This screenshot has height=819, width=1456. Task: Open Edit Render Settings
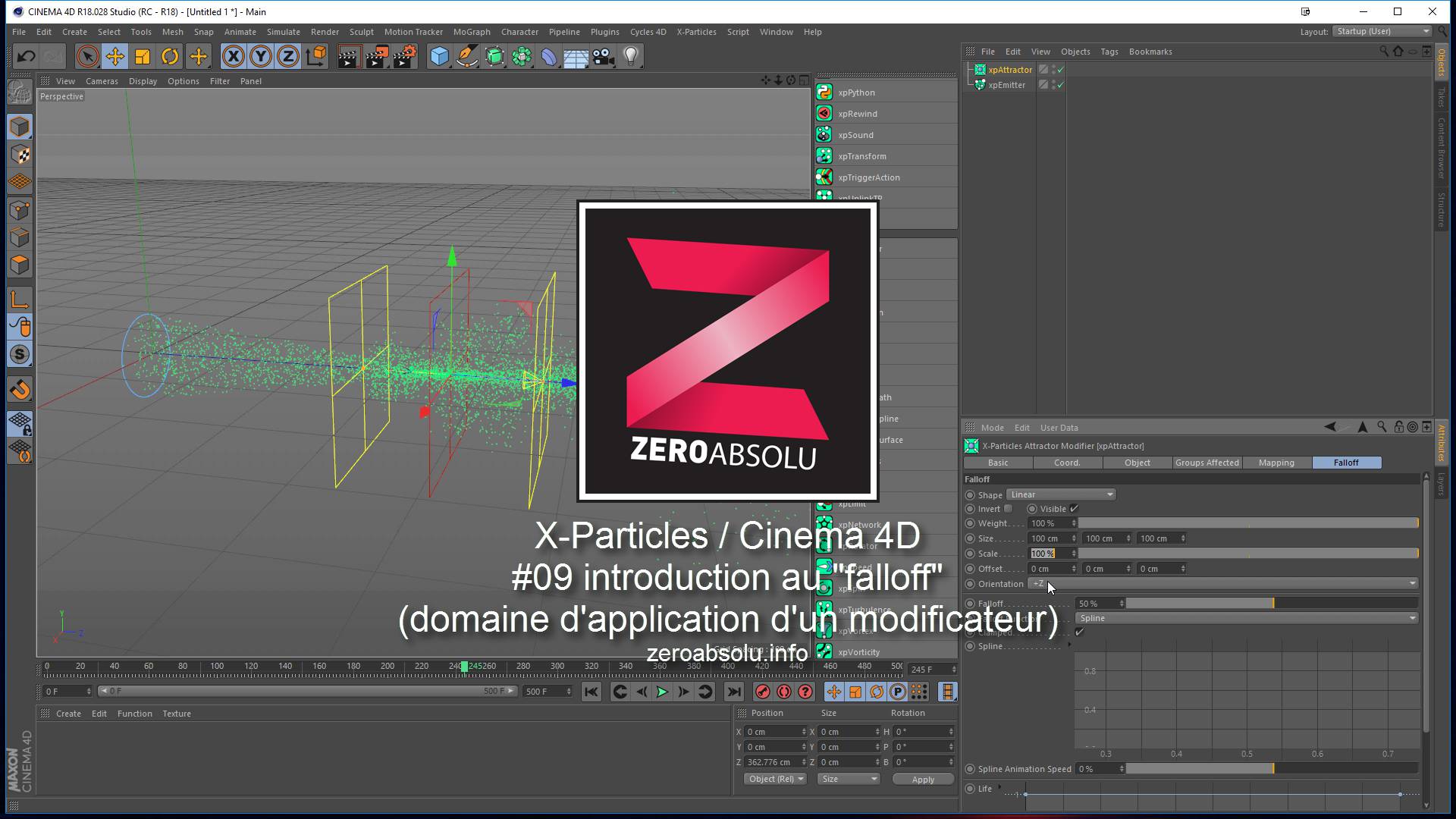point(406,56)
